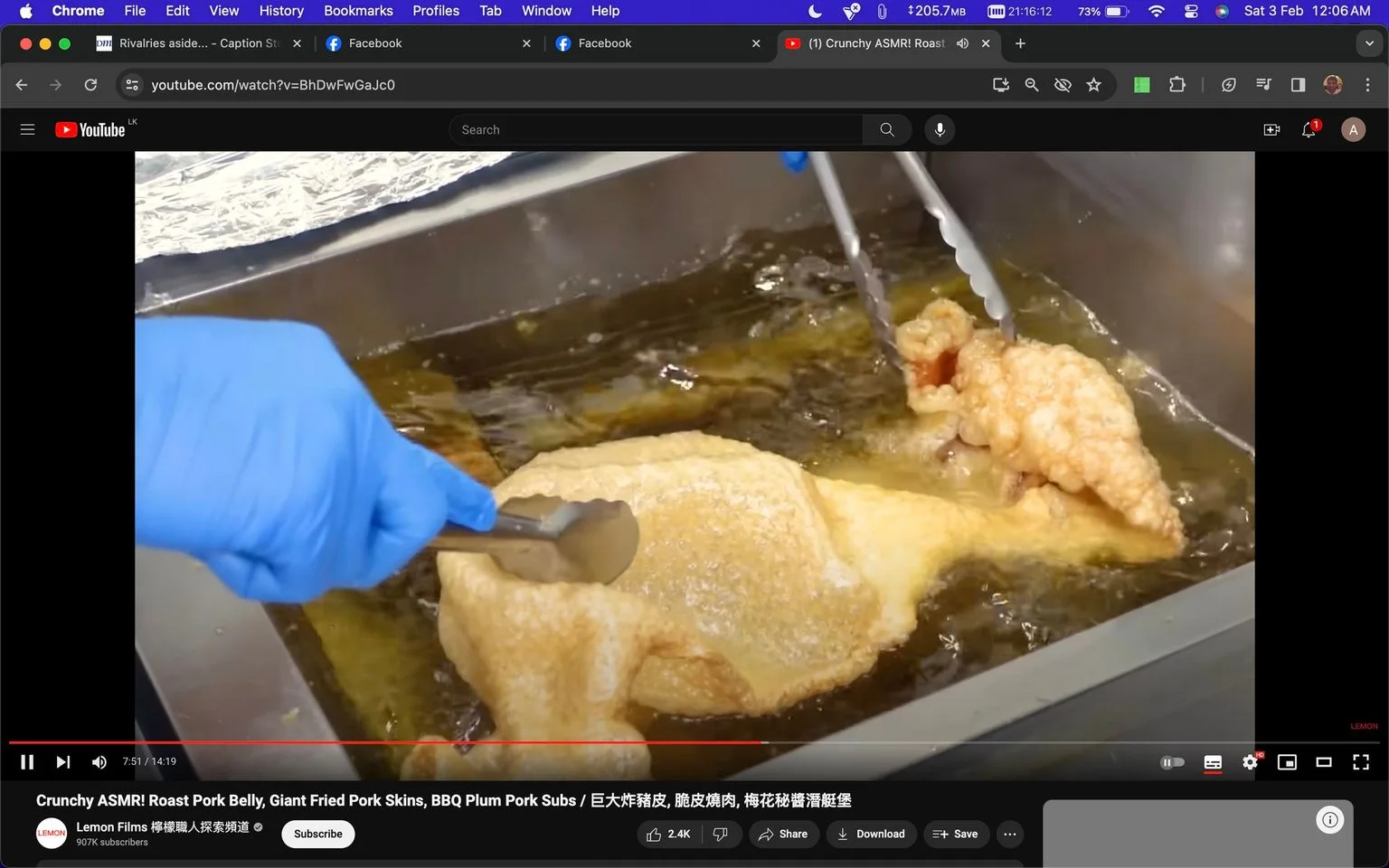Toggle the autoplay switch
Viewport: 1389px width, 868px height.
coord(1172,762)
